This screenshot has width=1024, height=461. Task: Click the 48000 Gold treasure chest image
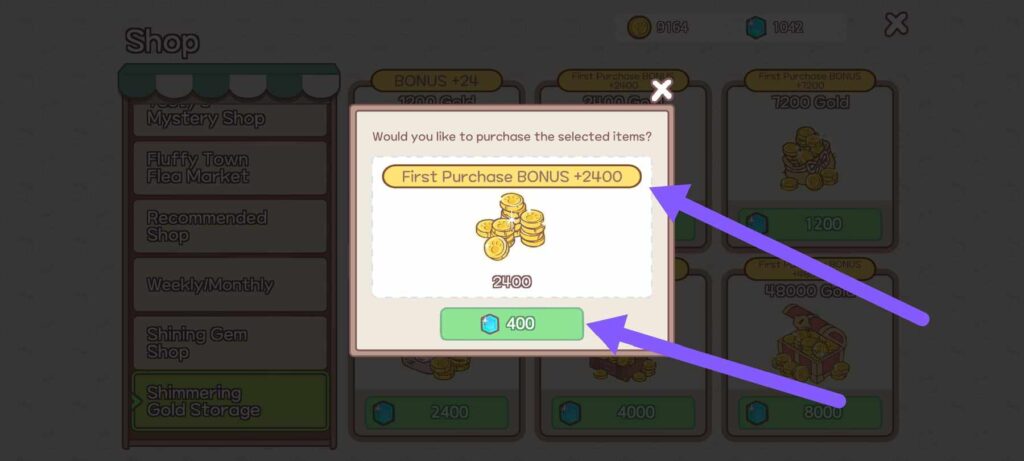pyautogui.click(x=809, y=345)
